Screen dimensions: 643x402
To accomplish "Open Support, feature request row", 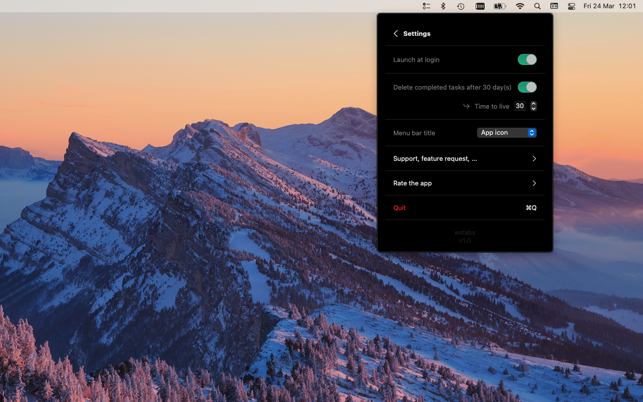I will (465, 158).
